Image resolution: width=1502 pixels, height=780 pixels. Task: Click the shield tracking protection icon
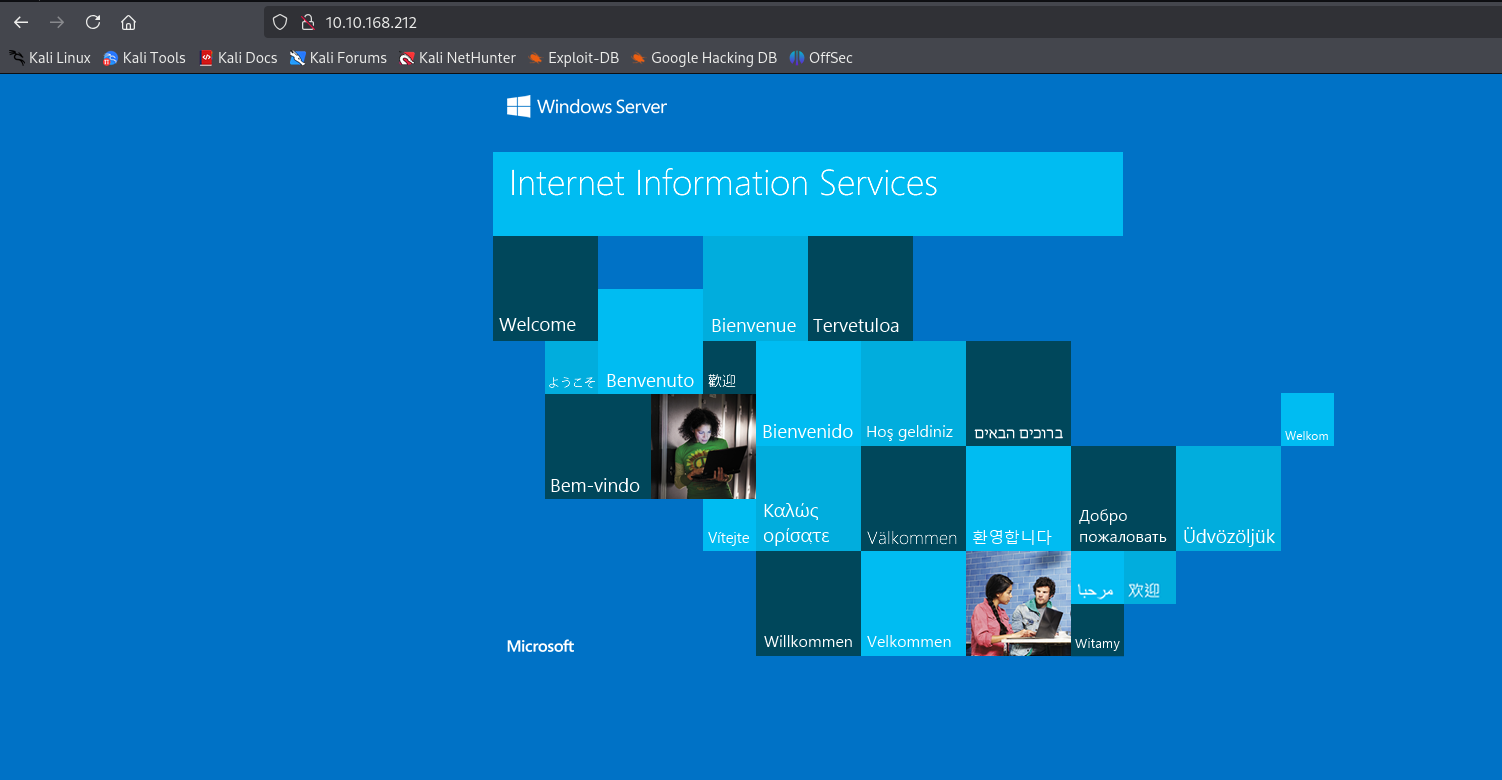coord(280,22)
